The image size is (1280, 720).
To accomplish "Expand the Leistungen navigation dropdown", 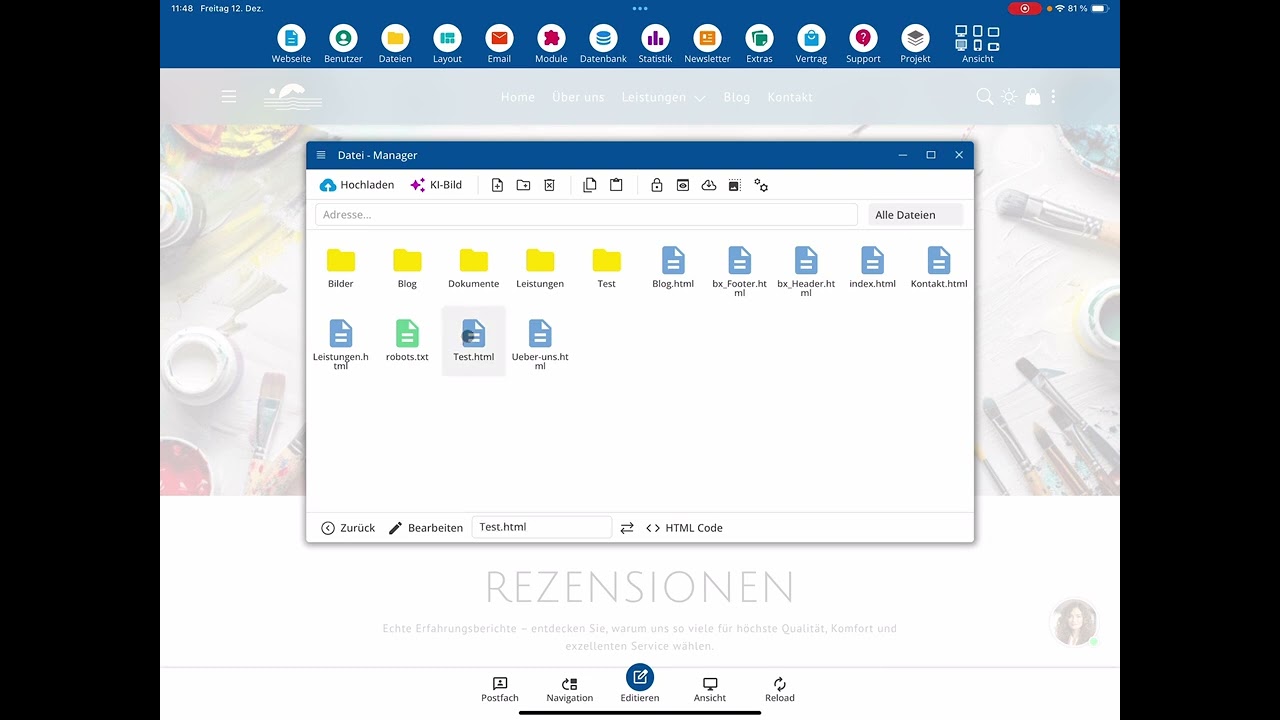I will (664, 97).
